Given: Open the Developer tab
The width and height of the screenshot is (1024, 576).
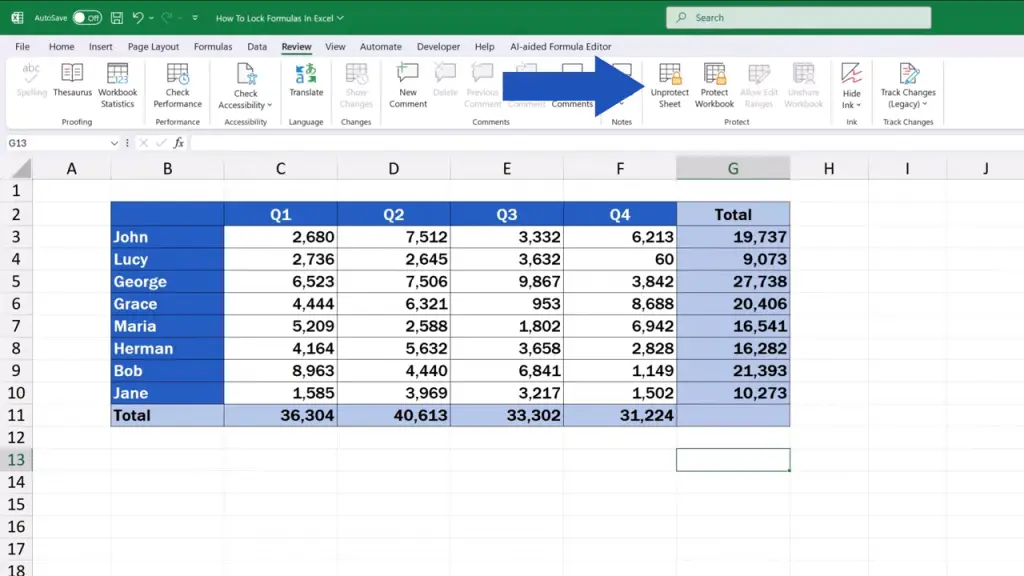Looking at the screenshot, I should (x=438, y=47).
